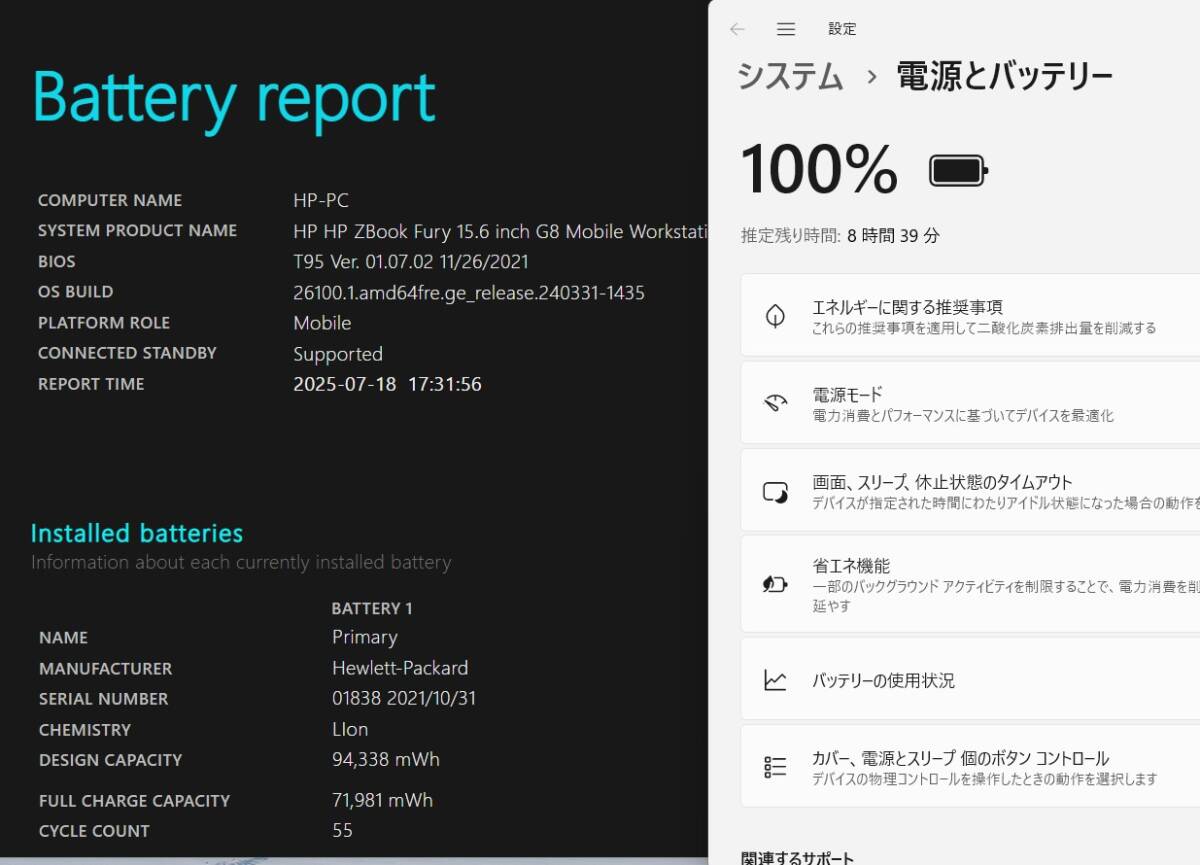
Task: Click the serial number 01838 2021/10/31
Action: 404,699
